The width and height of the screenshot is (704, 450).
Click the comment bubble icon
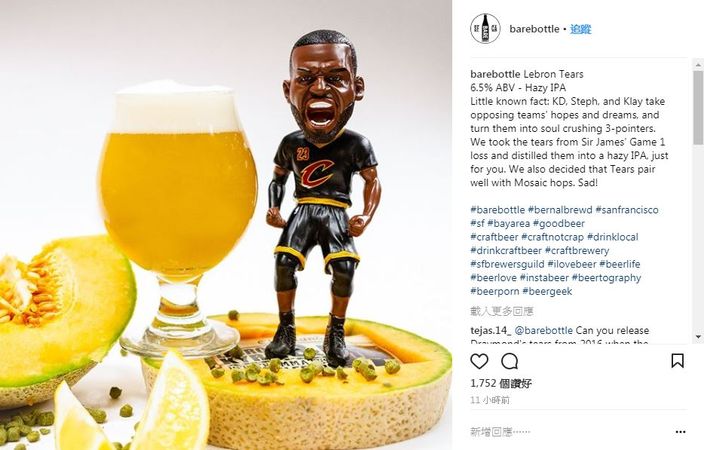click(x=510, y=361)
